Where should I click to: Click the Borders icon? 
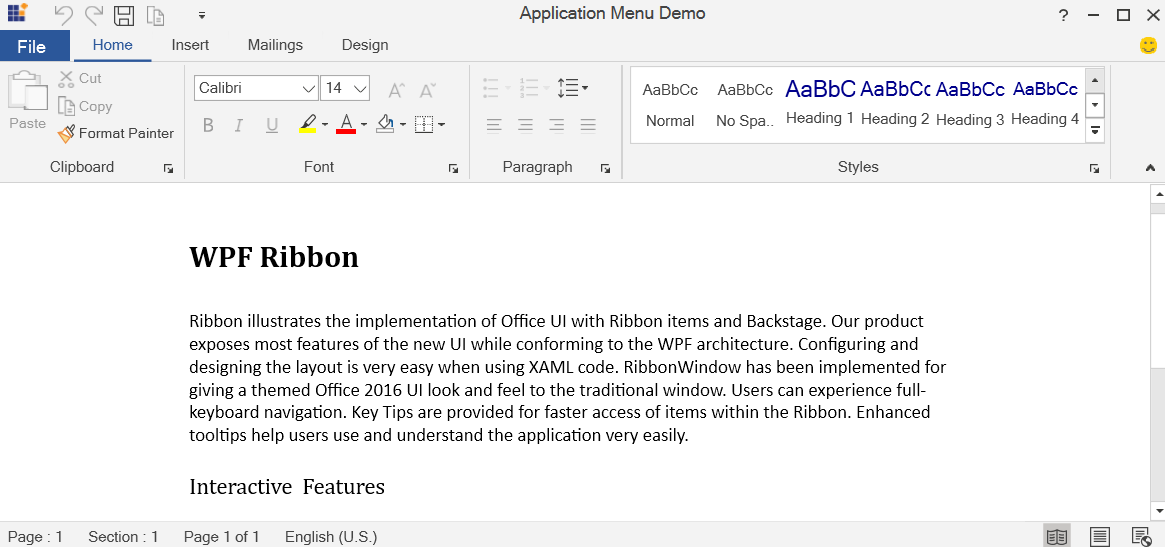click(x=424, y=124)
